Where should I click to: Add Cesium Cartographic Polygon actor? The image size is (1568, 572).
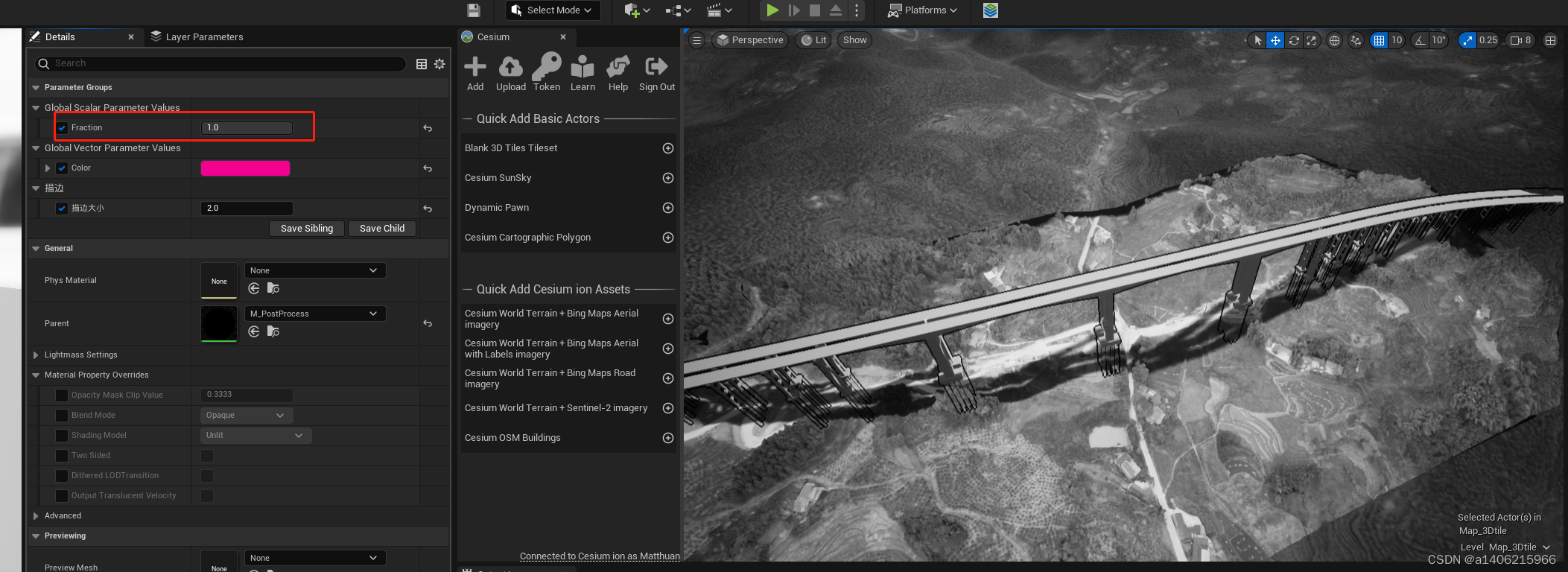coord(668,238)
